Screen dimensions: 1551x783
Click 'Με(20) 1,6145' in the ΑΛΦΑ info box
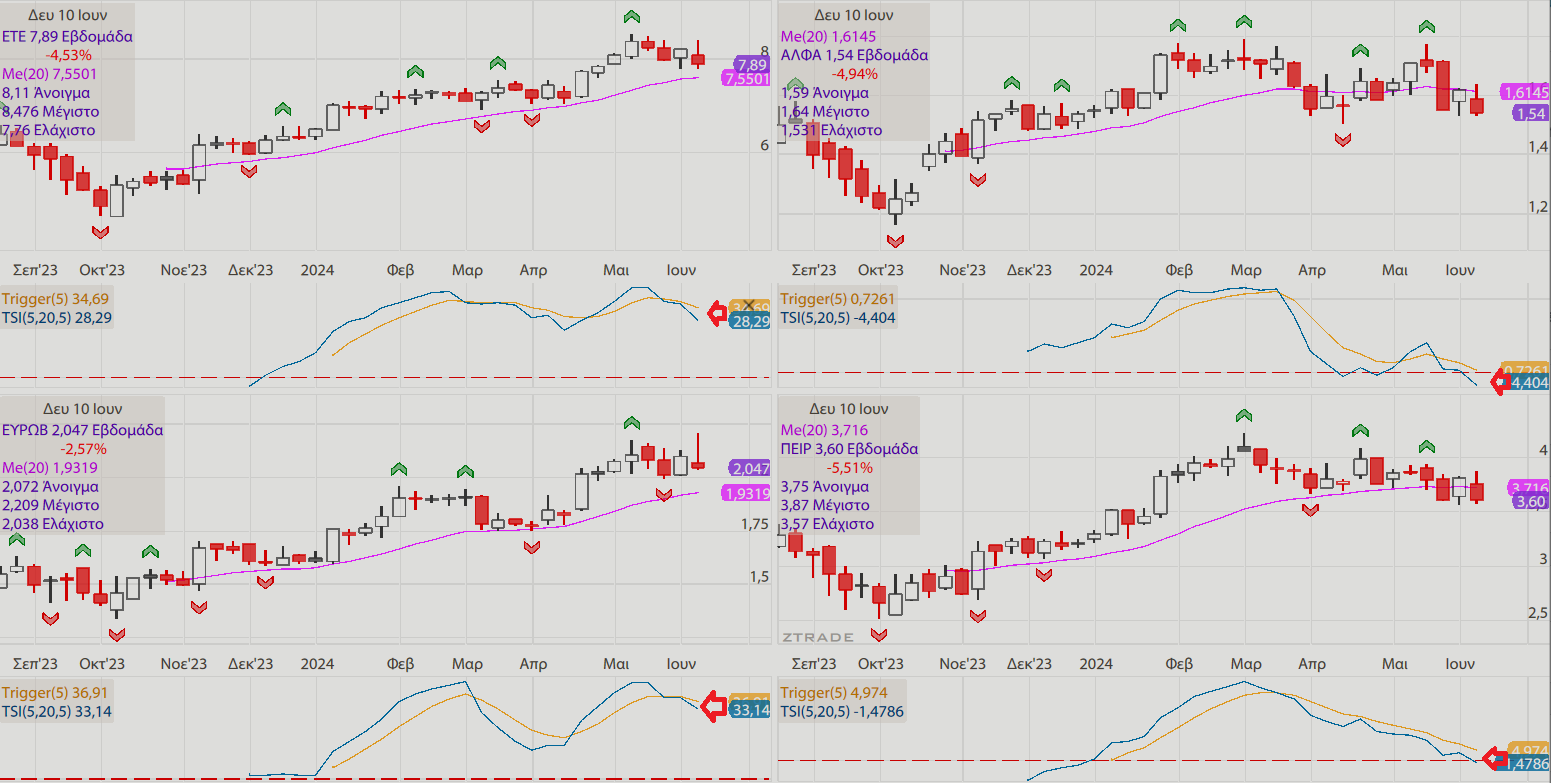pyautogui.click(x=829, y=37)
